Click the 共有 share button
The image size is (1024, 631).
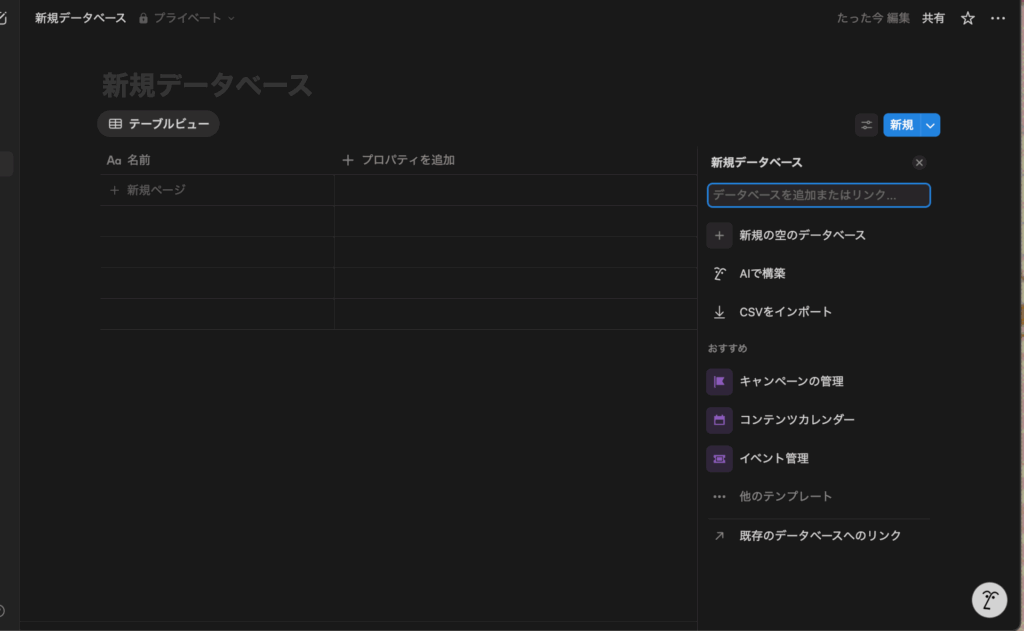(933, 18)
